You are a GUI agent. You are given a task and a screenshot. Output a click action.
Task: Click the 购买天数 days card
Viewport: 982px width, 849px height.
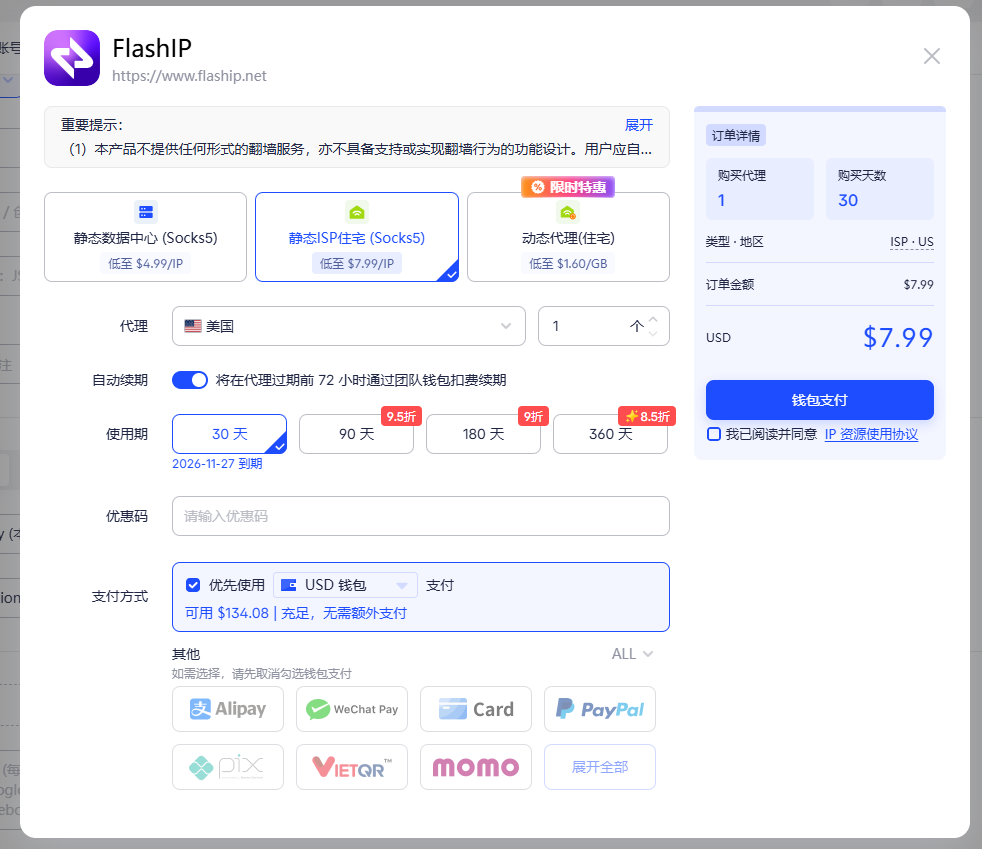coord(880,188)
